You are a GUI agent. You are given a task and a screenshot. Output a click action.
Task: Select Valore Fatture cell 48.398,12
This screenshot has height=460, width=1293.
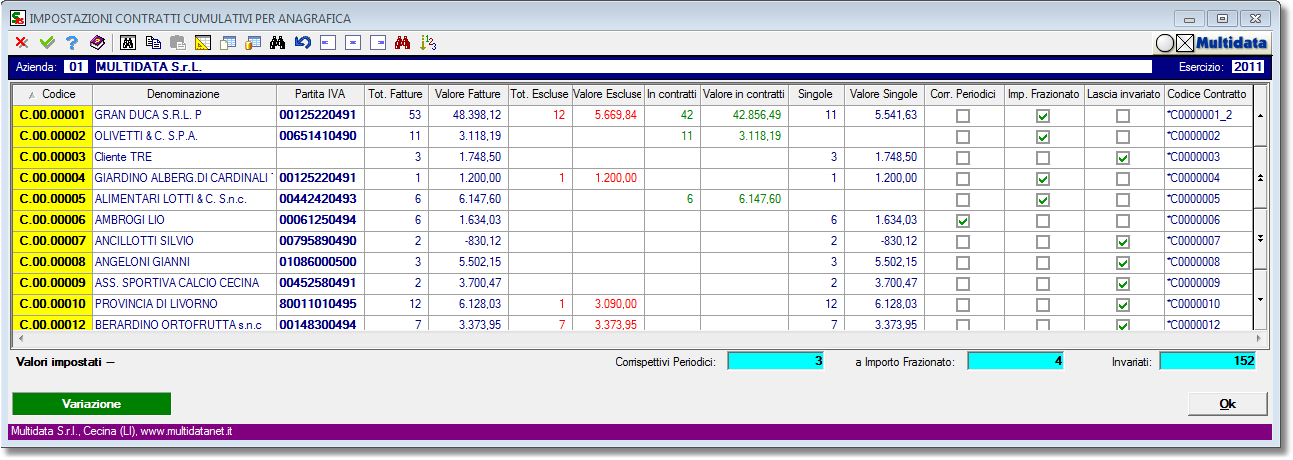(x=469, y=116)
